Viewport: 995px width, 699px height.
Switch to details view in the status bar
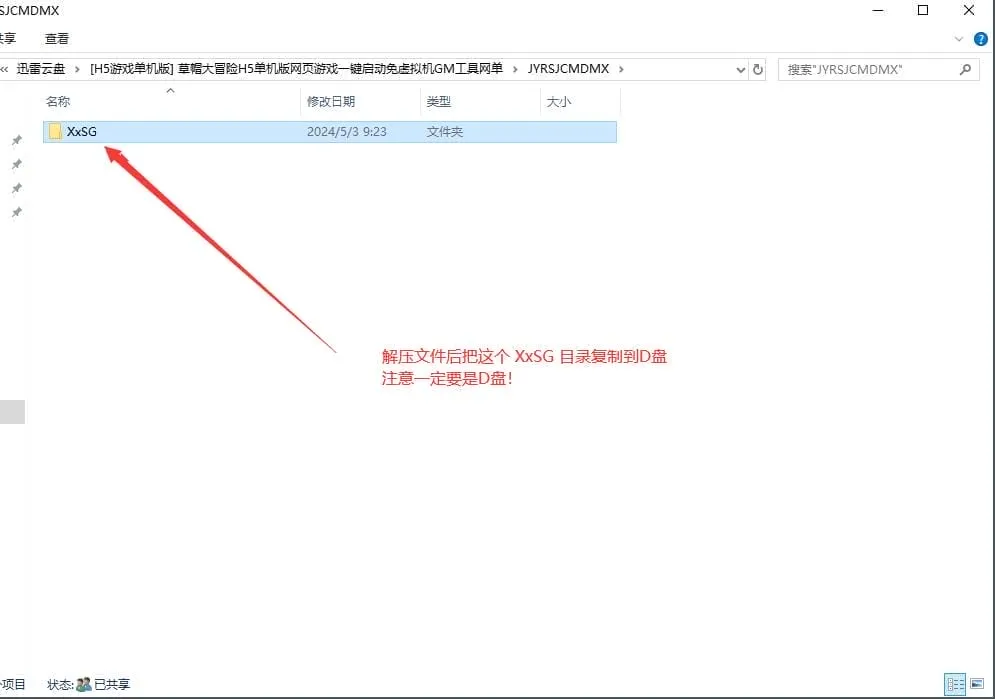955,684
